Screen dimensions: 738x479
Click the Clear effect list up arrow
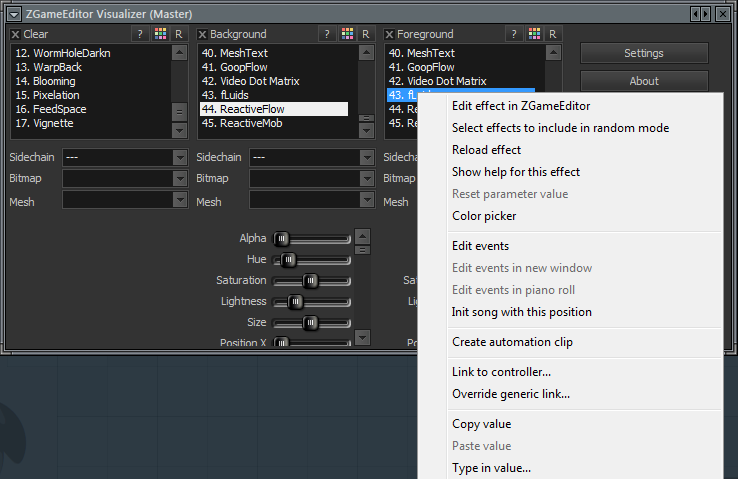pos(179,53)
